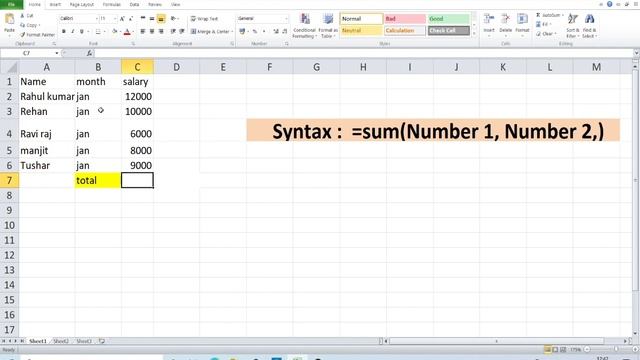Select the yellow total cell B7
This screenshot has height=360, width=640.
(98, 180)
